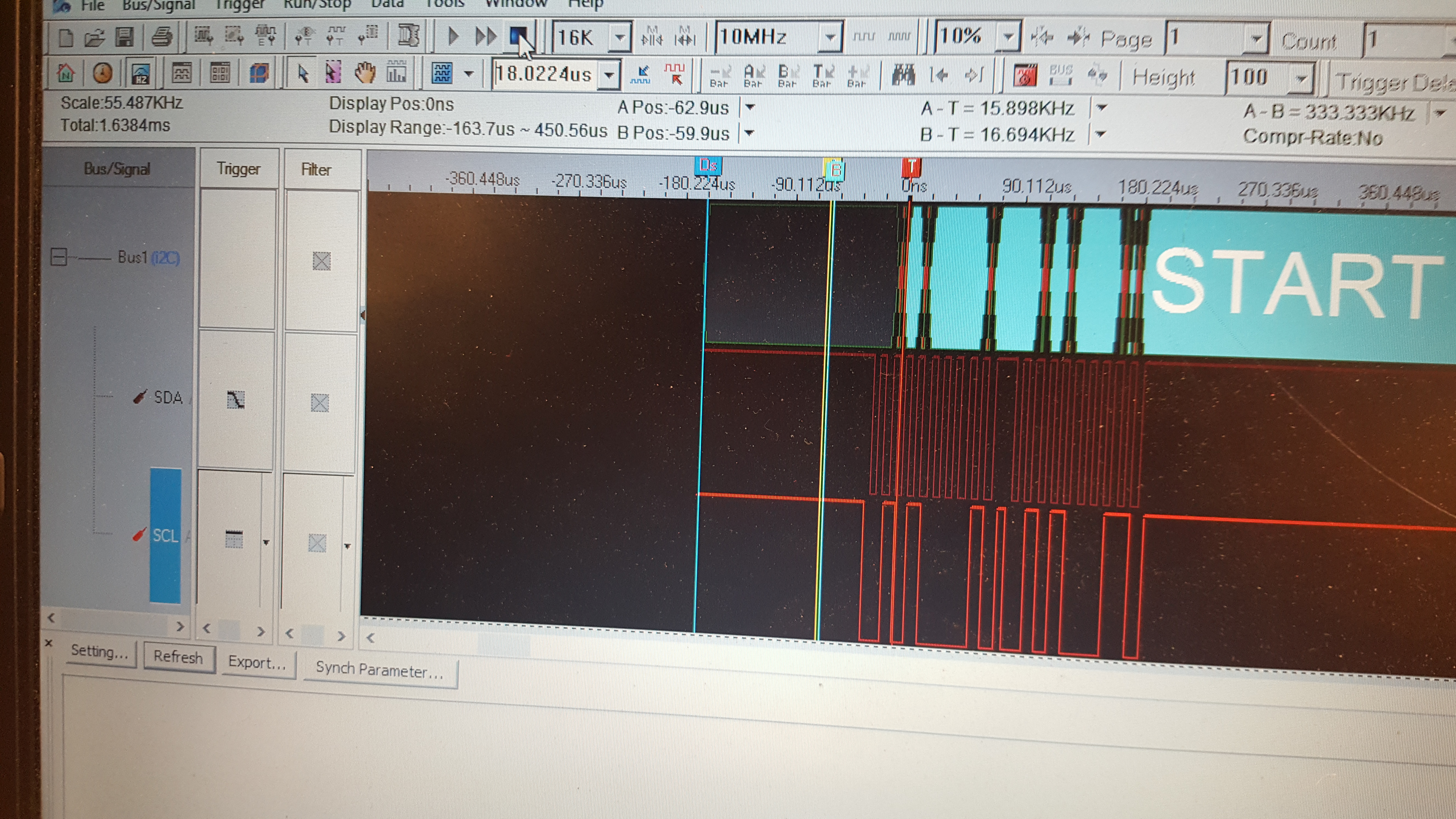Toggle the SDA filter box
This screenshot has height=819, width=1456.
[320, 402]
